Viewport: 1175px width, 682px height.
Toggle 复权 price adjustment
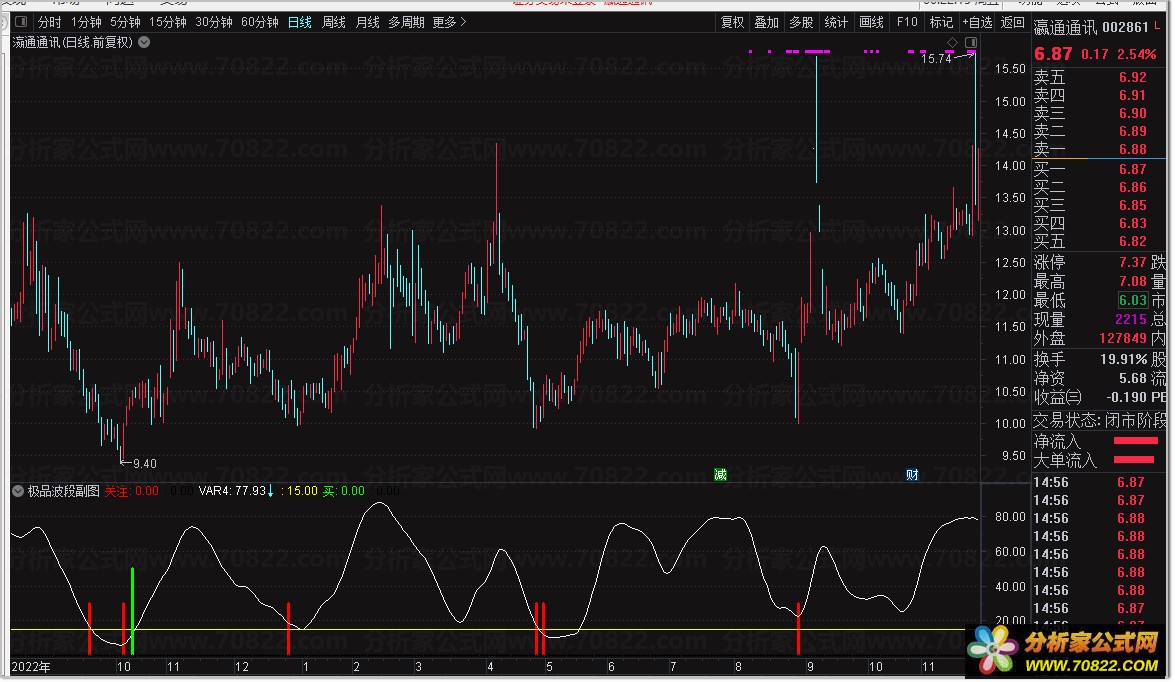tap(732, 22)
